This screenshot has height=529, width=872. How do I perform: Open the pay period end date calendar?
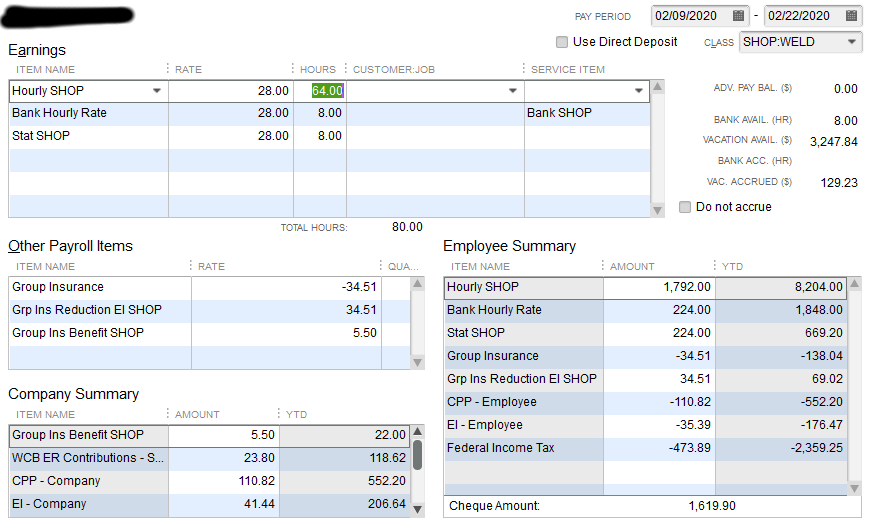click(851, 16)
